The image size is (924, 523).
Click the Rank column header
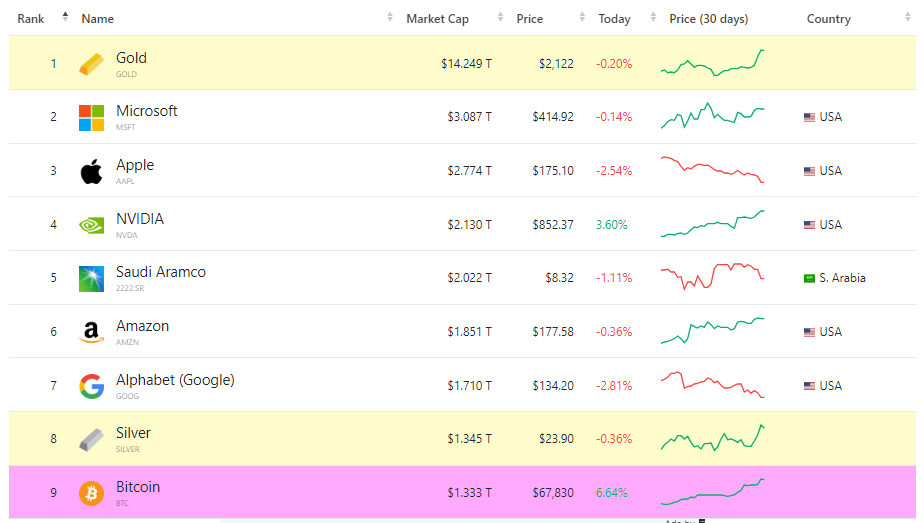coord(31,19)
